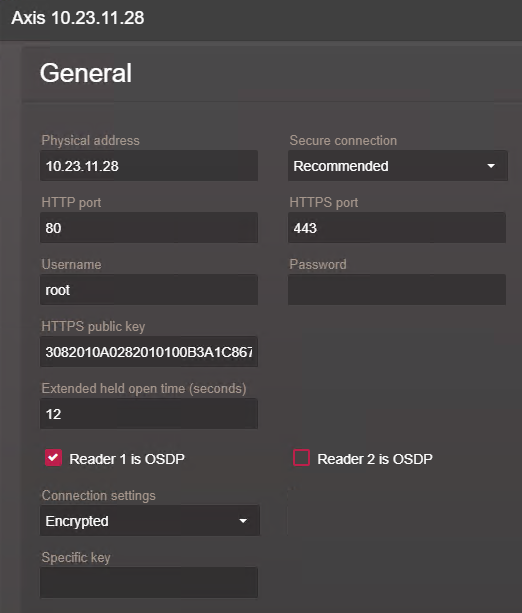The width and height of the screenshot is (522, 613).
Task: Click the Axis 10.23.11.28 title text
Action: [78, 18]
